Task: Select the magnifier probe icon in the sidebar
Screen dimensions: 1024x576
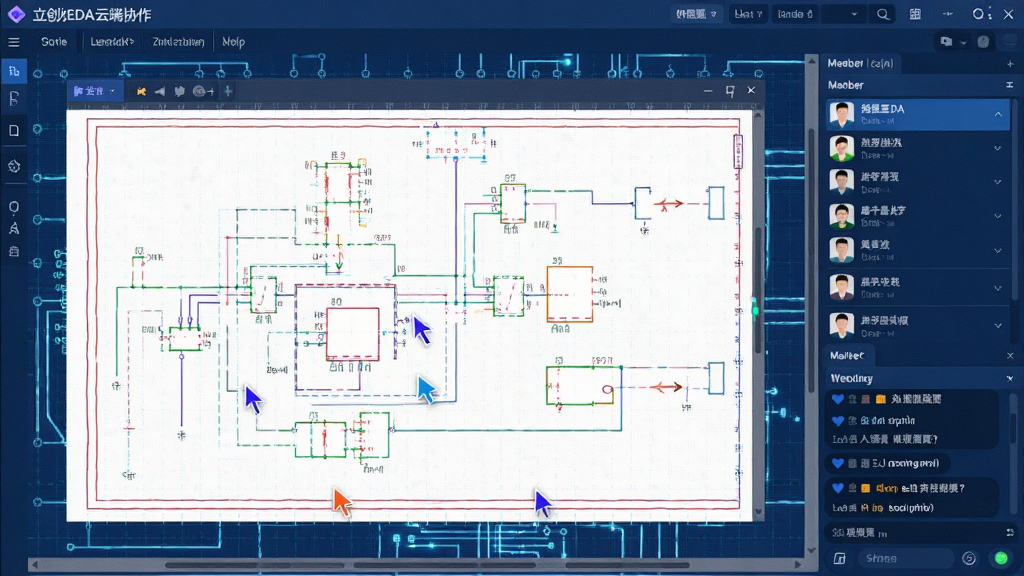Action: coord(14,208)
